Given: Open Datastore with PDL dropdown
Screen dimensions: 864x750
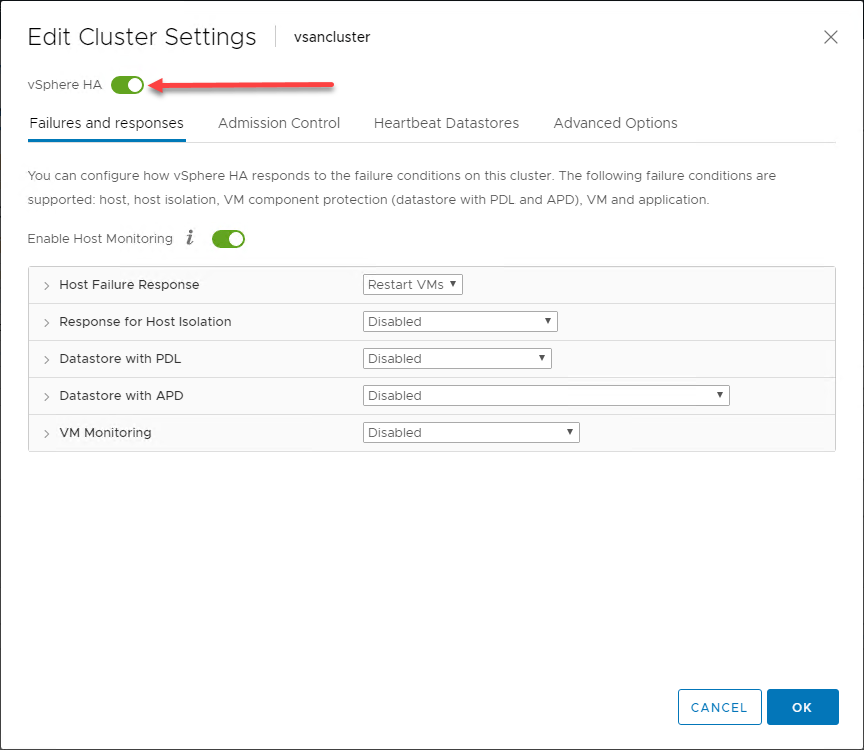Looking at the screenshot, I should 457,358.
